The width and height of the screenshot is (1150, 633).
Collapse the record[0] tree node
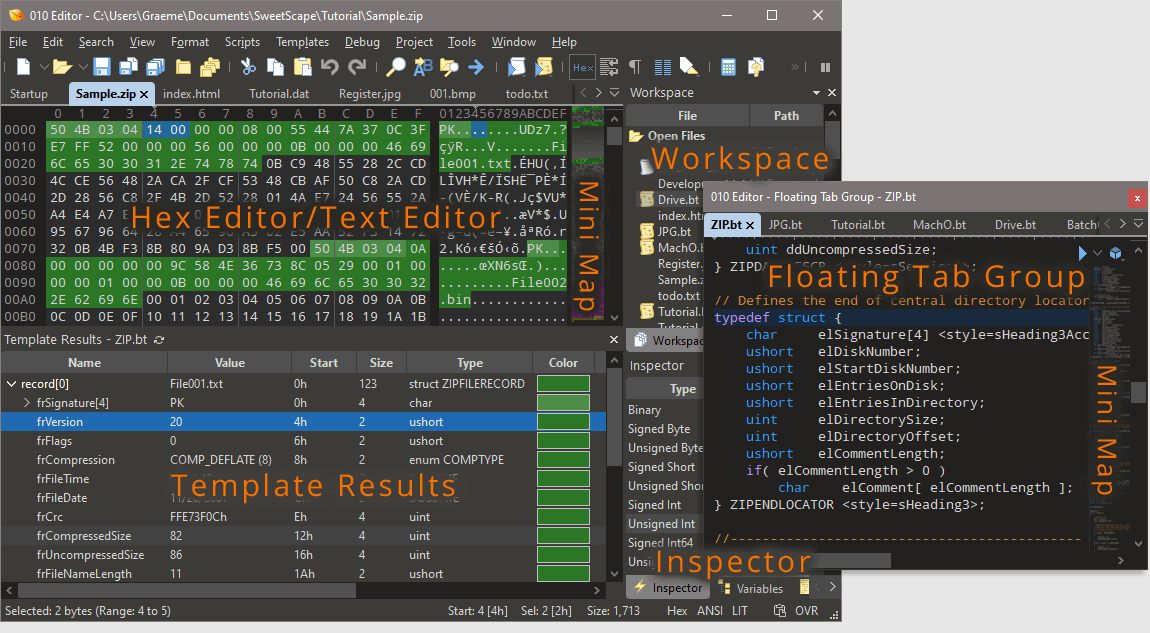pos(12,383)
